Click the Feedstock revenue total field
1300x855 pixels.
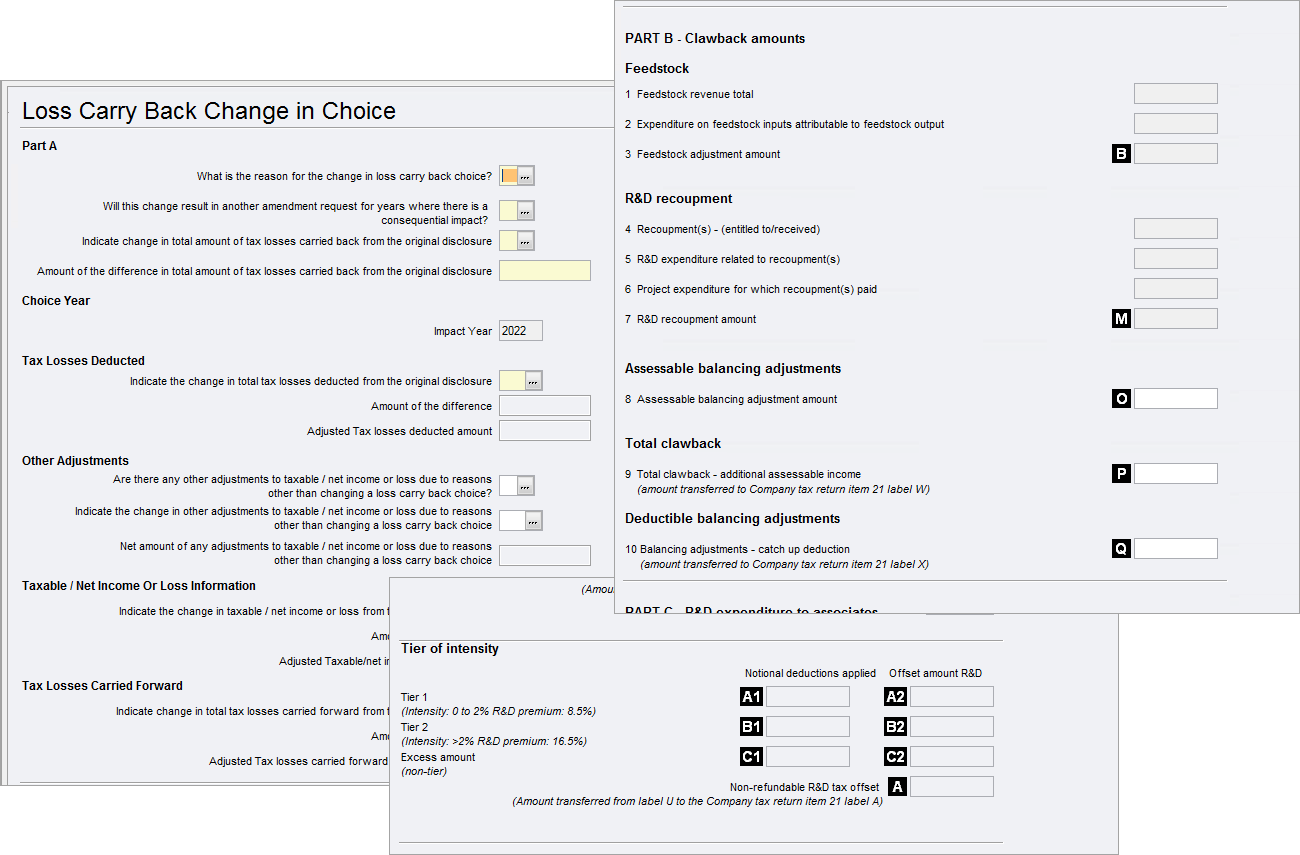tap(1176, 94)
